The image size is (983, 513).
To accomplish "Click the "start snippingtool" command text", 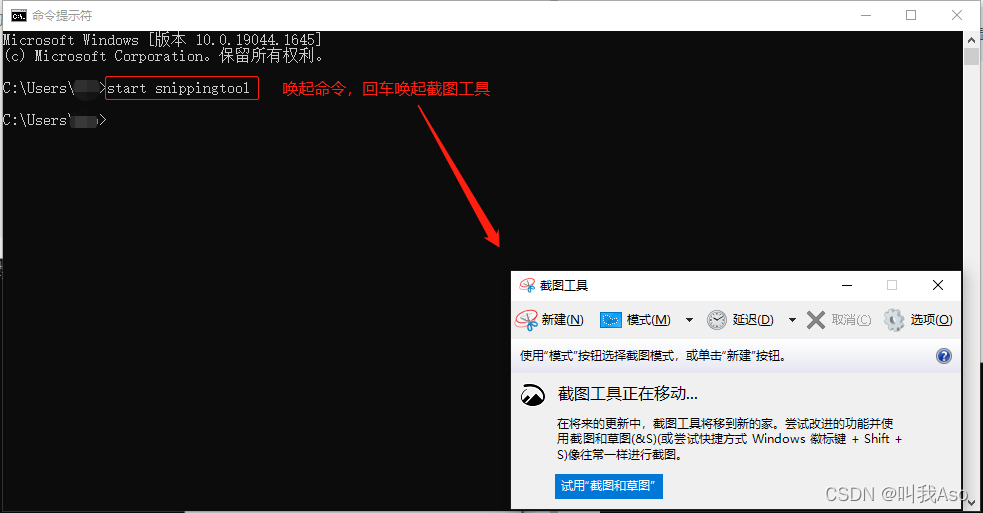I will (179, 88).
